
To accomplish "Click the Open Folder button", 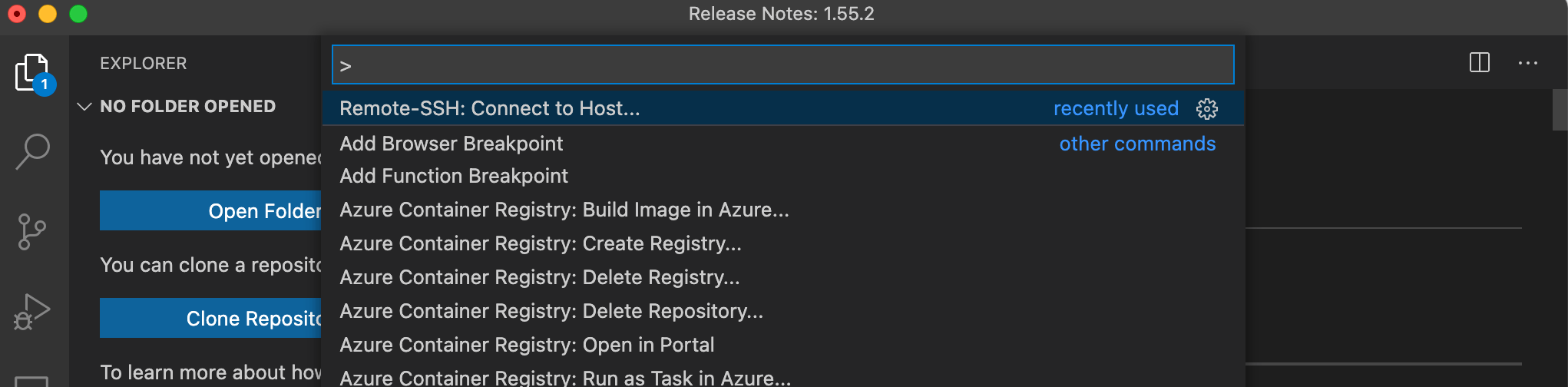I will (211, 211).
